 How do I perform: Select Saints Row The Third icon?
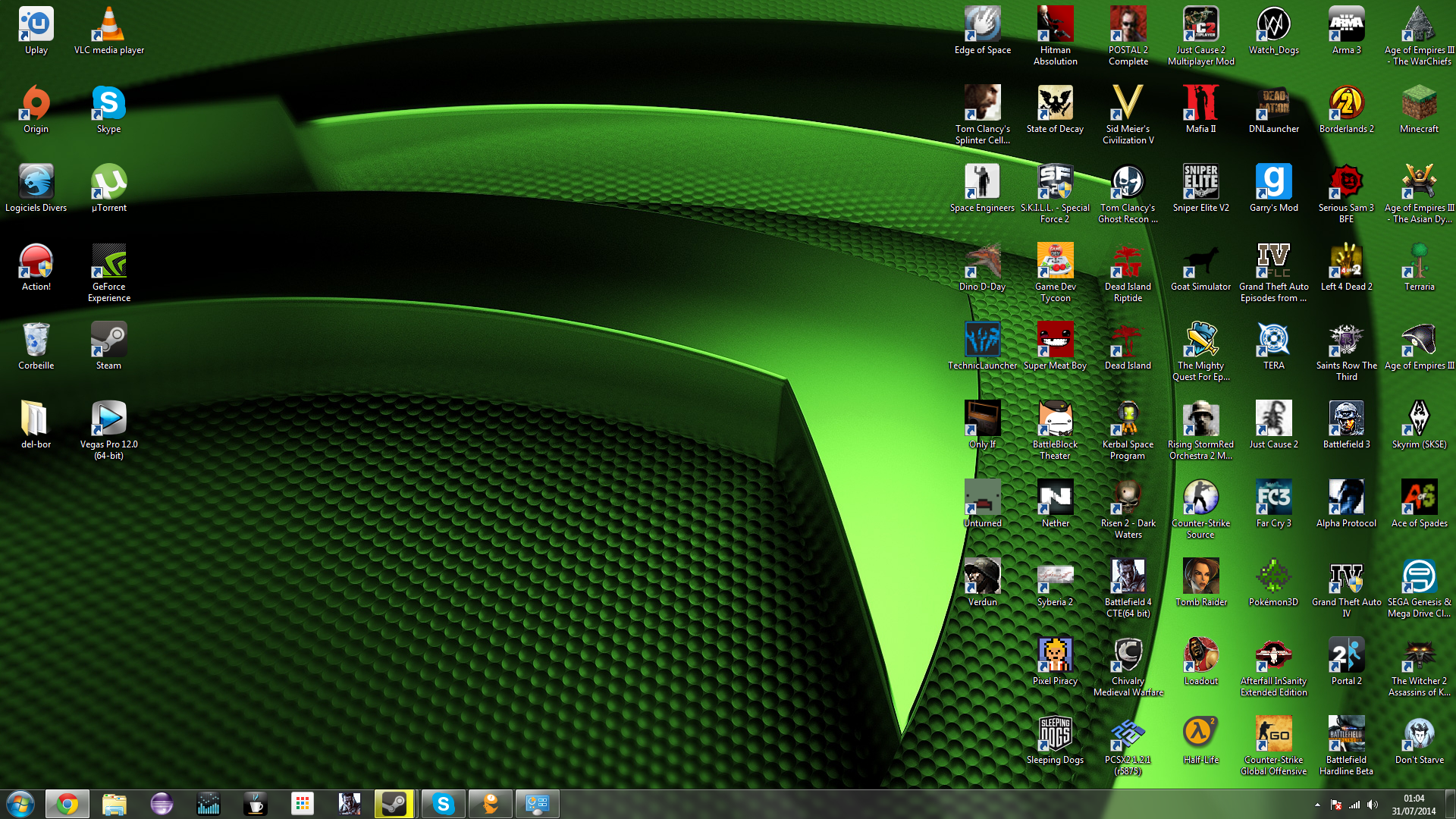point(1346,352)
